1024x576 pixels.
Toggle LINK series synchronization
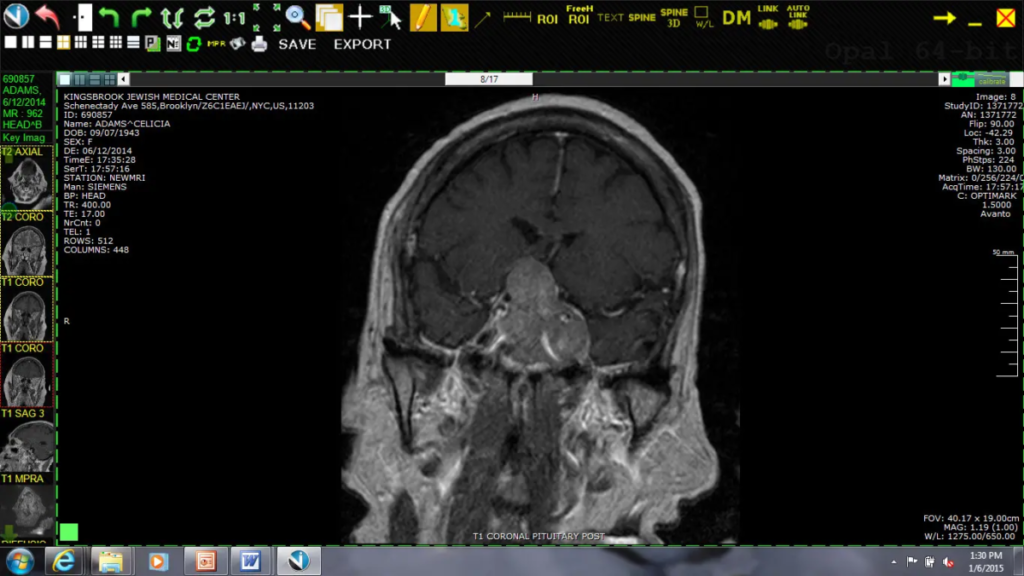(767, 18)
